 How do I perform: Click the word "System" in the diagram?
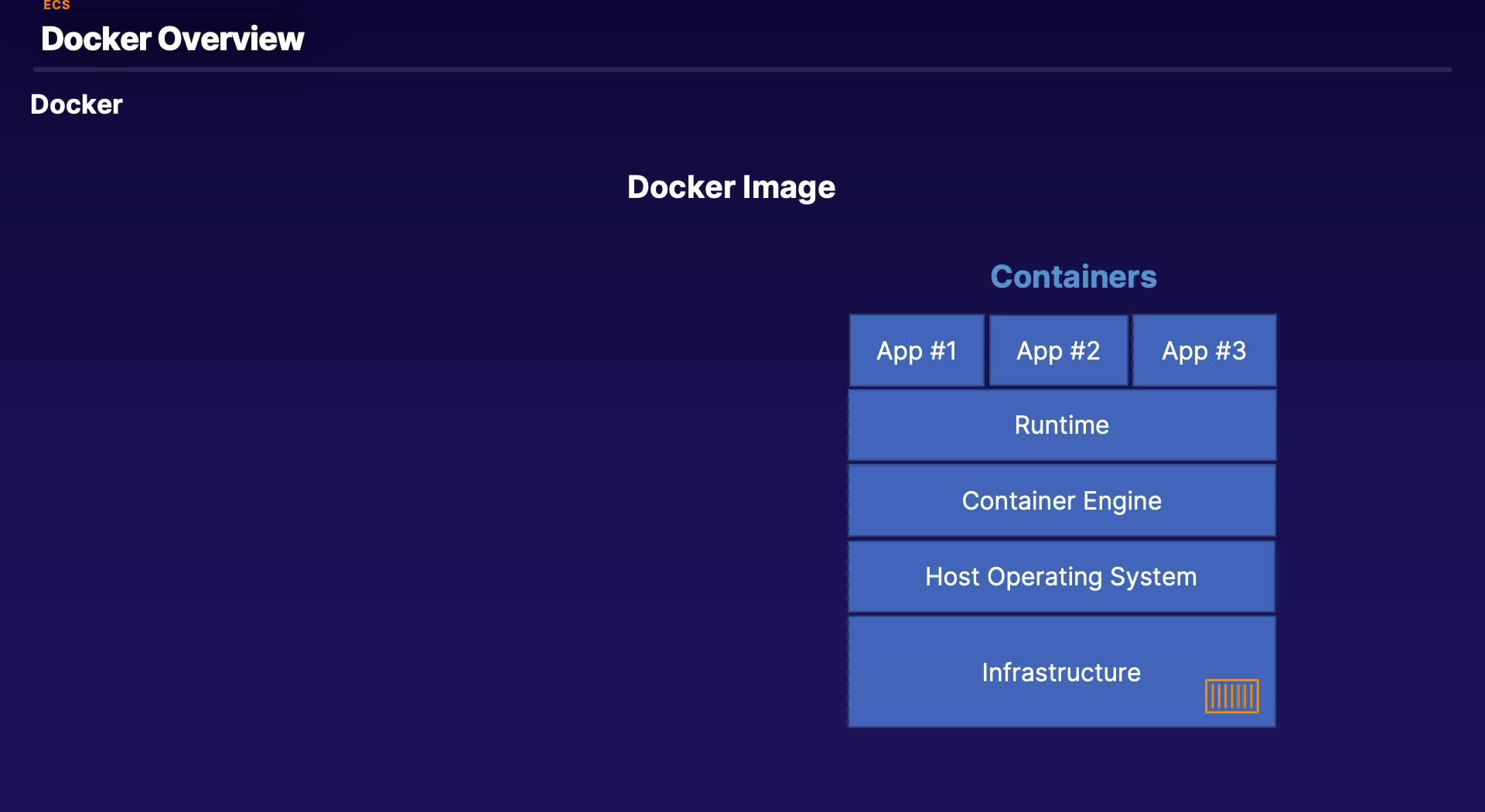[x=1153, y=577]
